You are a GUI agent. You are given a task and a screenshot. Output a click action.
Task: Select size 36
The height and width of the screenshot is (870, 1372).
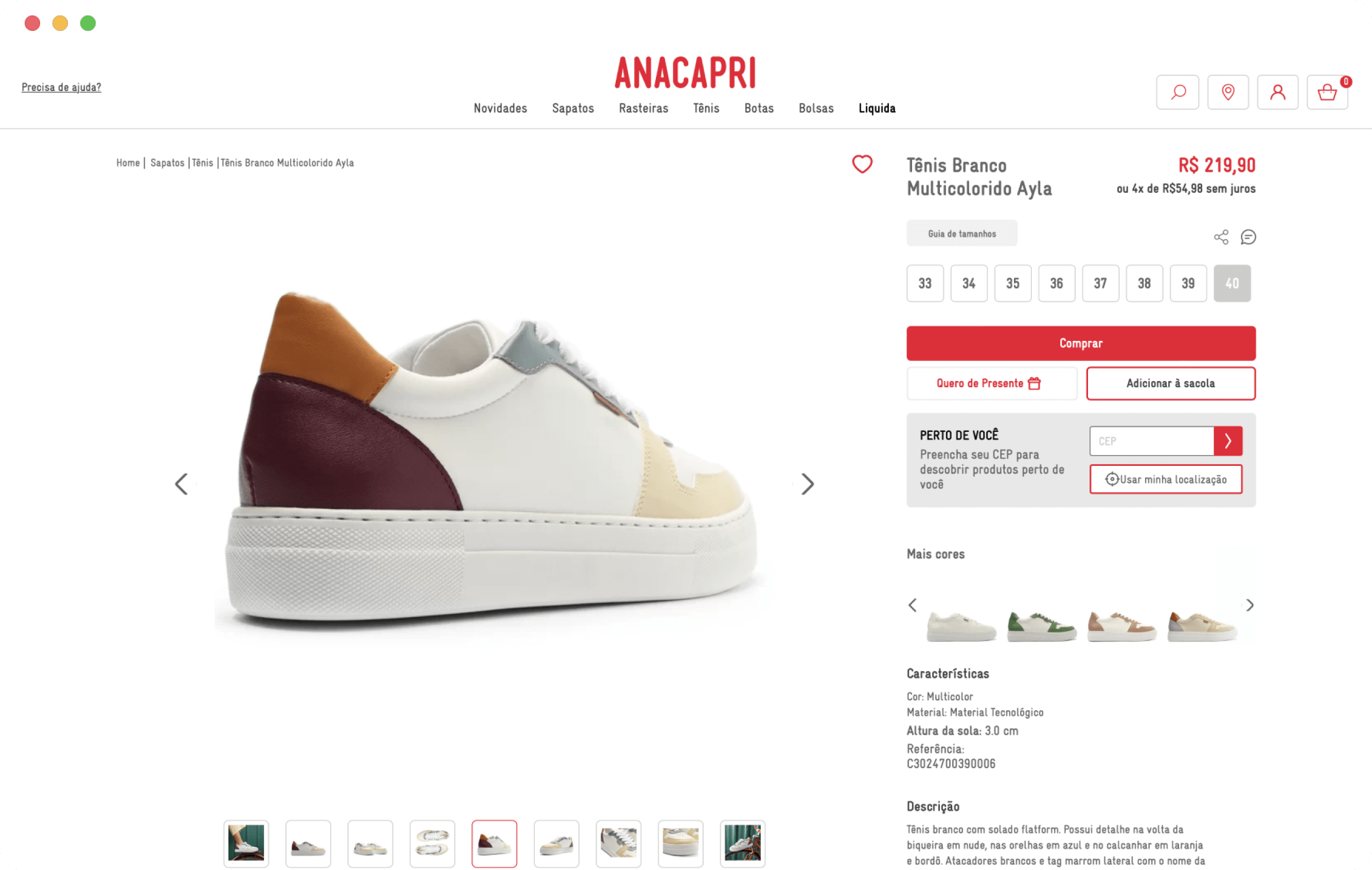[1056, 283]
